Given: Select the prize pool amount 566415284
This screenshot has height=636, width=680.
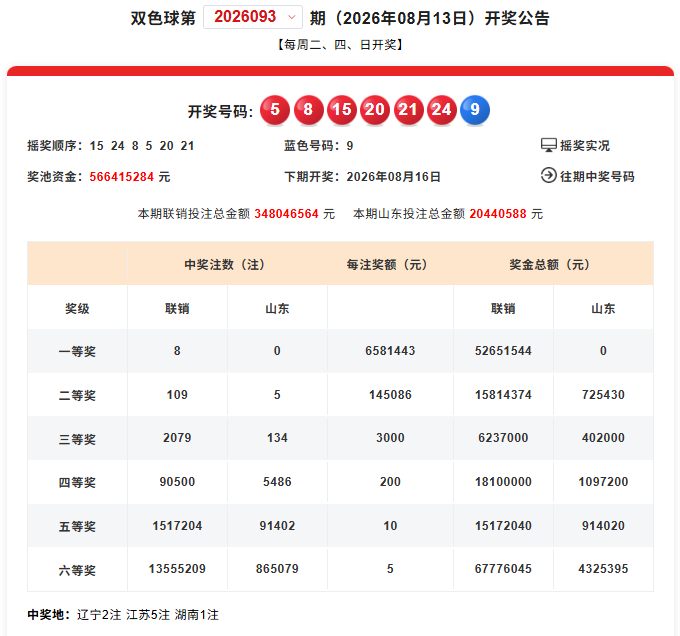Looking at the screenshot, I should click(x=121, y=176).
